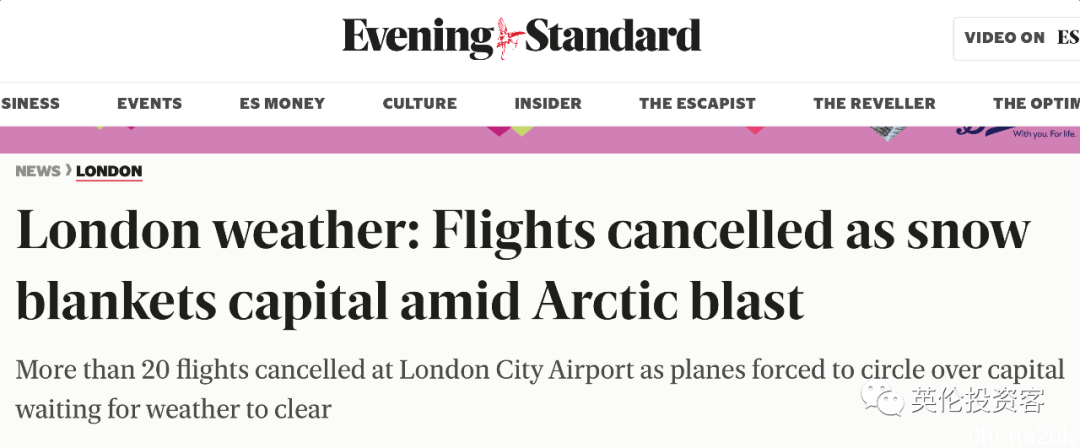Click the red Eros statue emblem in logo
Viewport: 1080px width, 448px height.
[x=510, y=38]
